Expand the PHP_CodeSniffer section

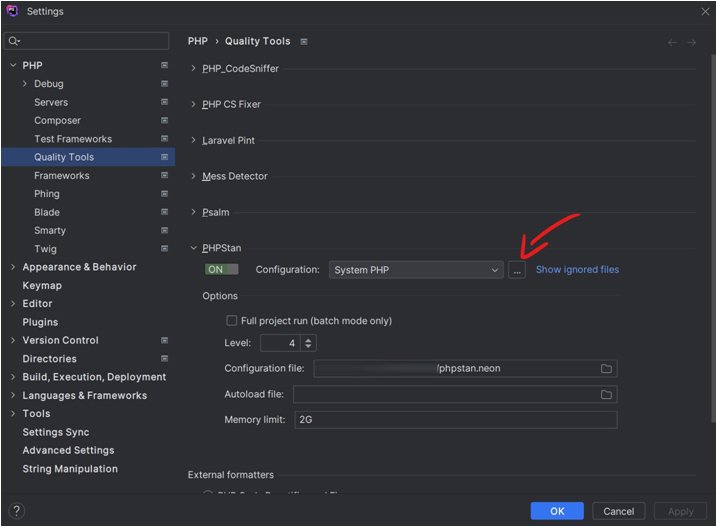pos(193,69)
